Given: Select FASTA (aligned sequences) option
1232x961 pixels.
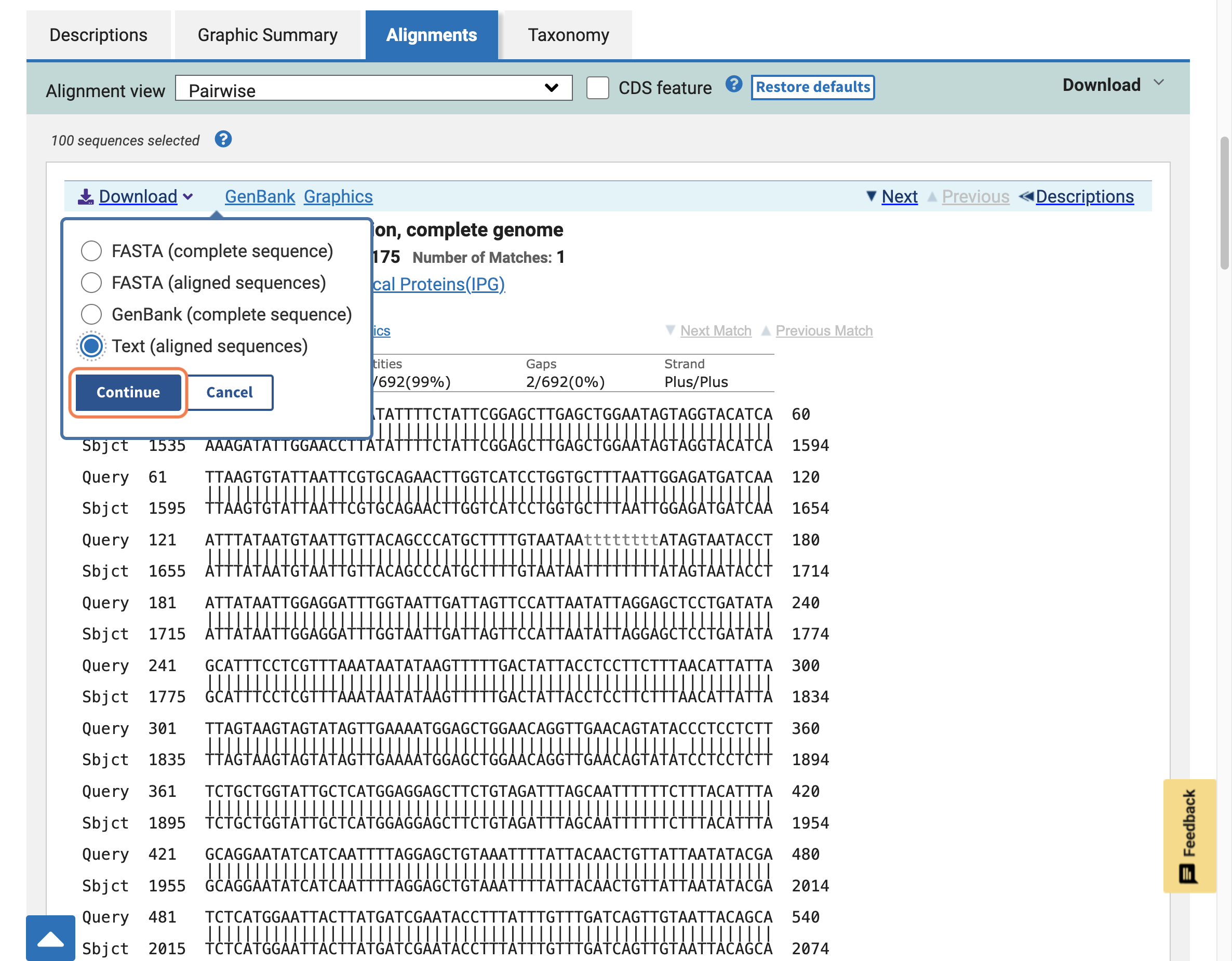Looking at the screenshot, I should 91,283.
